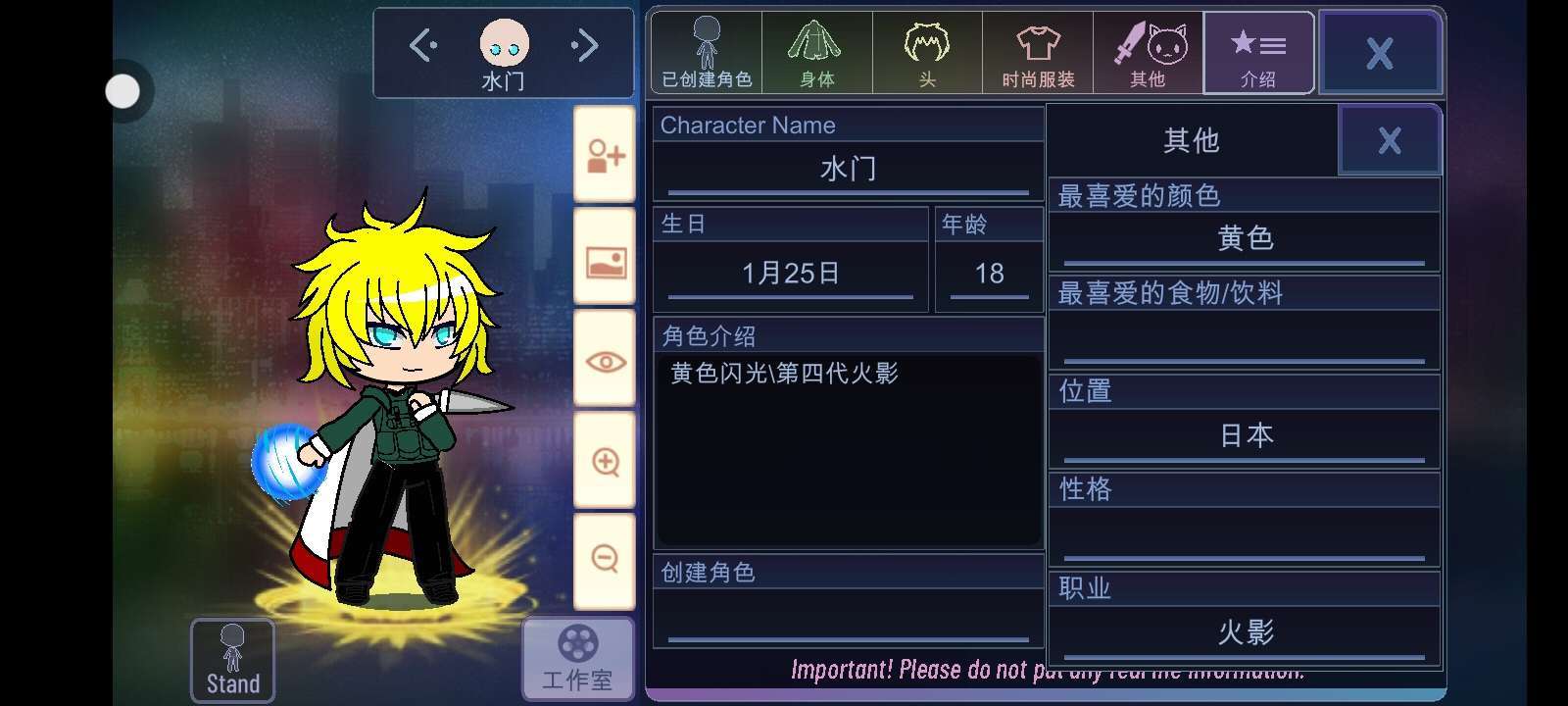This screenshot has height=706, width=1568.
Task: Select the Stand pose button
Action: coord(232,660)
